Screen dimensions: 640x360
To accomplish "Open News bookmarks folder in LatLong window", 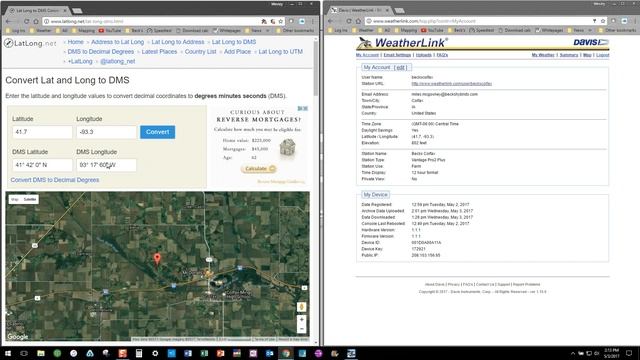I will pos(253,31).
